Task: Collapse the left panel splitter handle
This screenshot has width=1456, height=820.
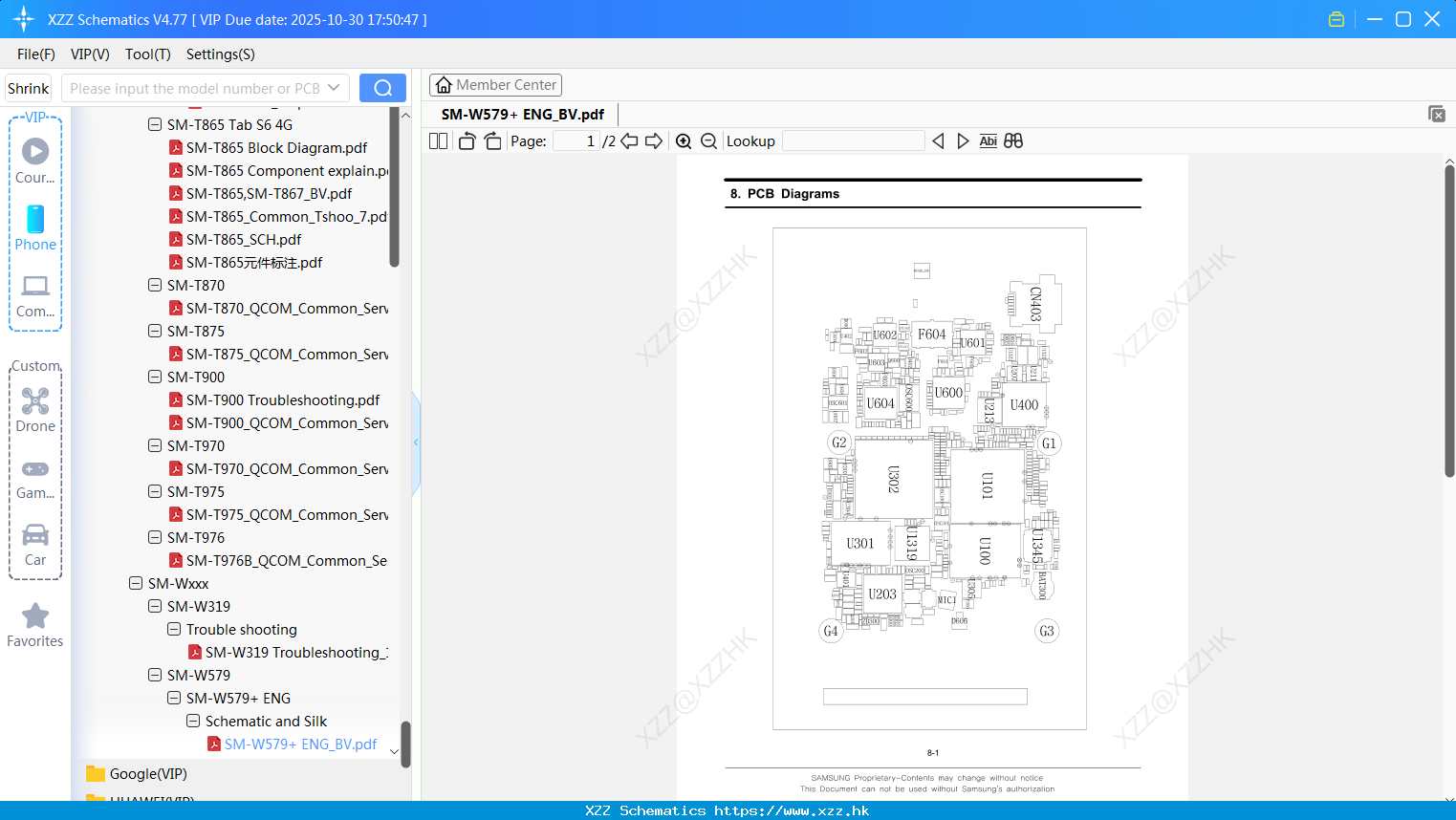Action: (x=416, y=442)
